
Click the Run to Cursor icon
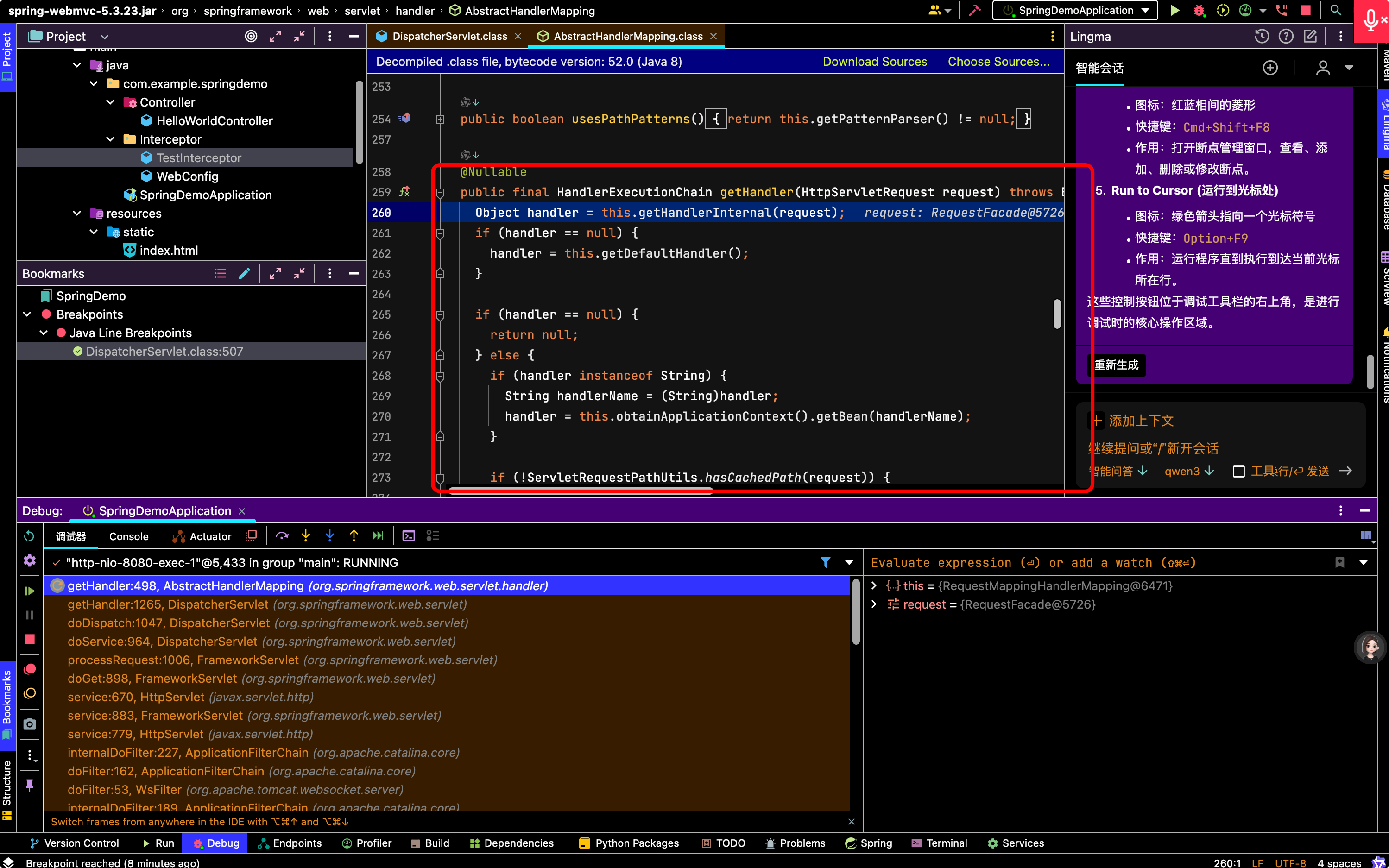pyautogui.click(x=378, y=535)
